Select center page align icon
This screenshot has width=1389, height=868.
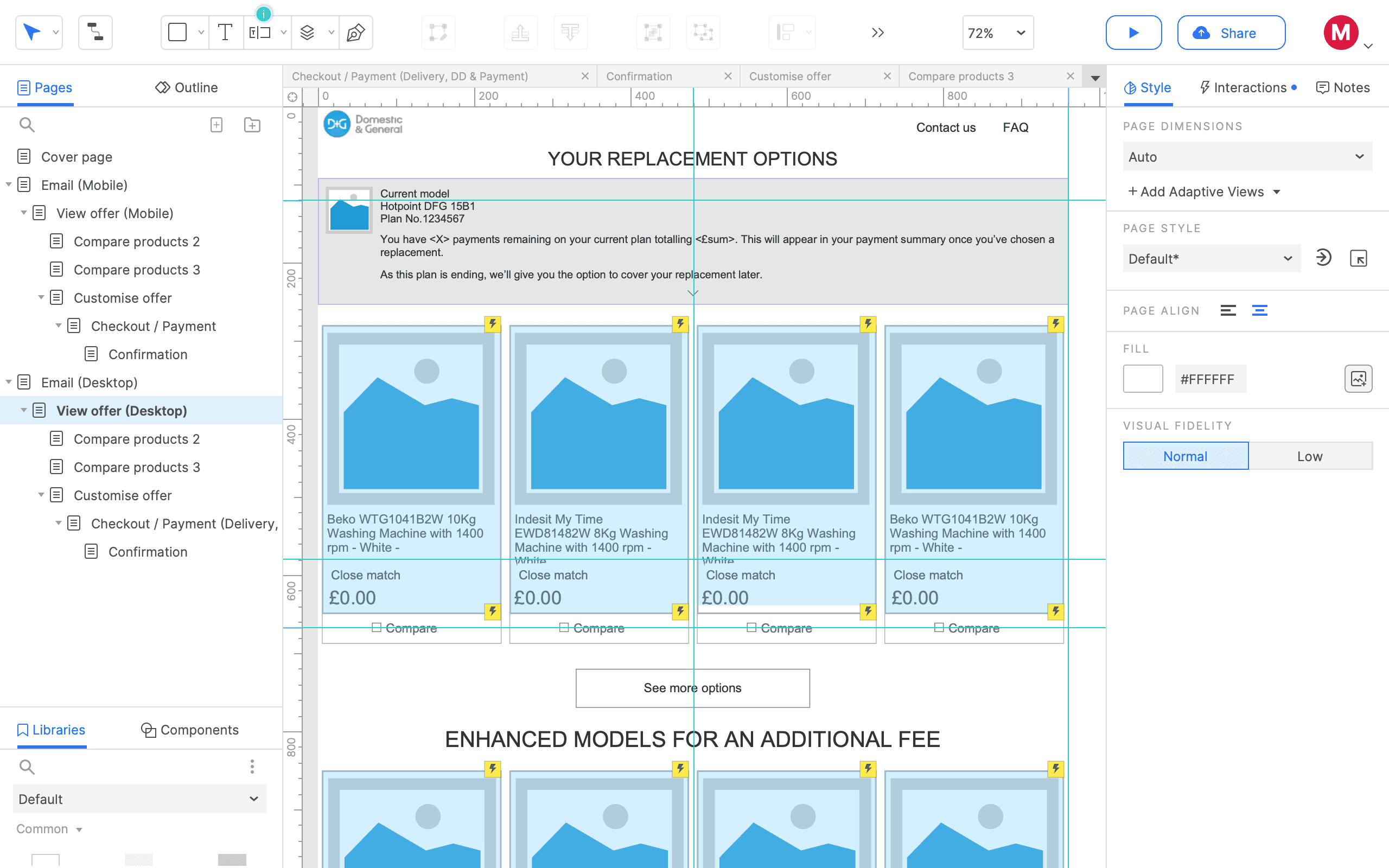[1259, 310]
